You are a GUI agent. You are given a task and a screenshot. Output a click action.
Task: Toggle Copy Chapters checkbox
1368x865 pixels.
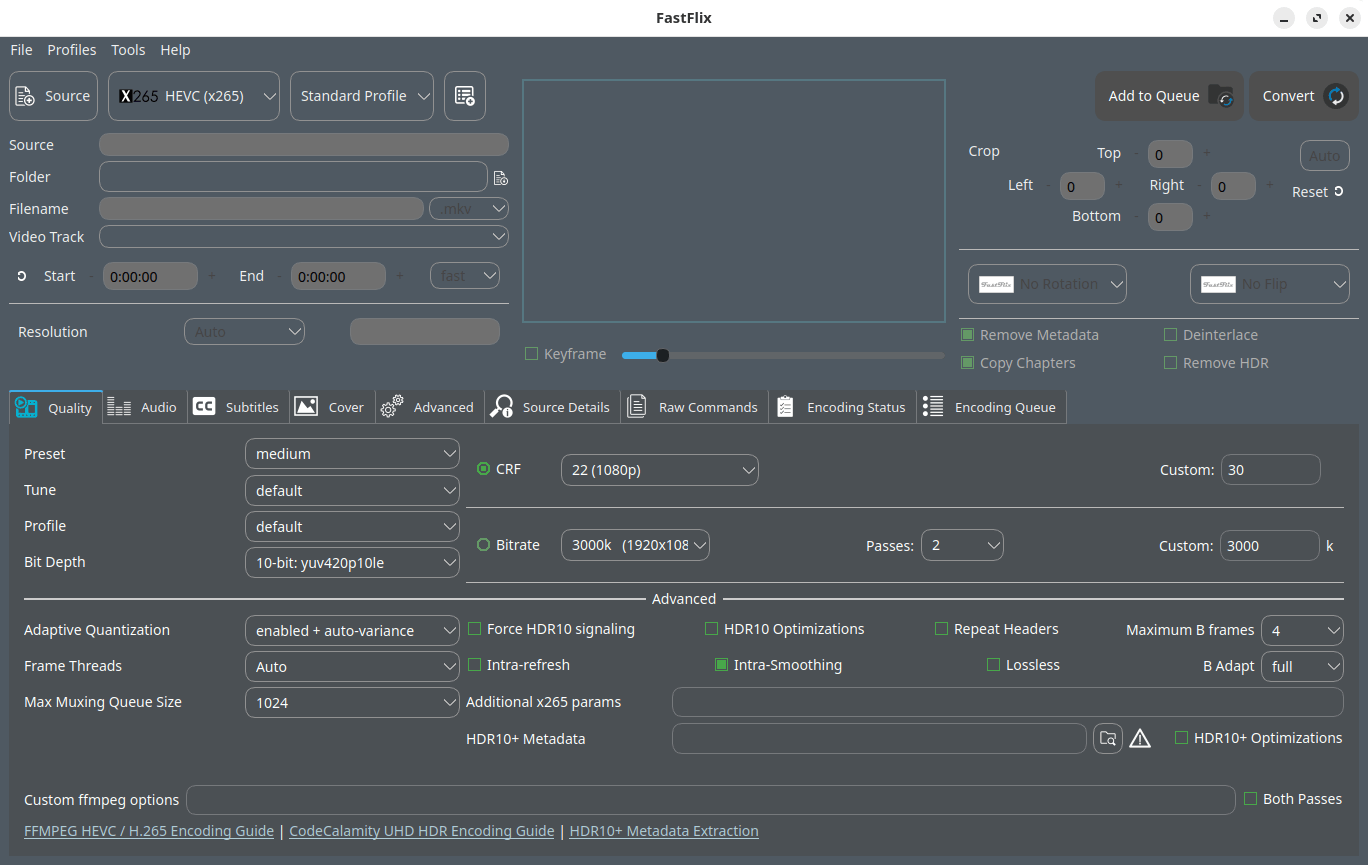tap(967, 363)
